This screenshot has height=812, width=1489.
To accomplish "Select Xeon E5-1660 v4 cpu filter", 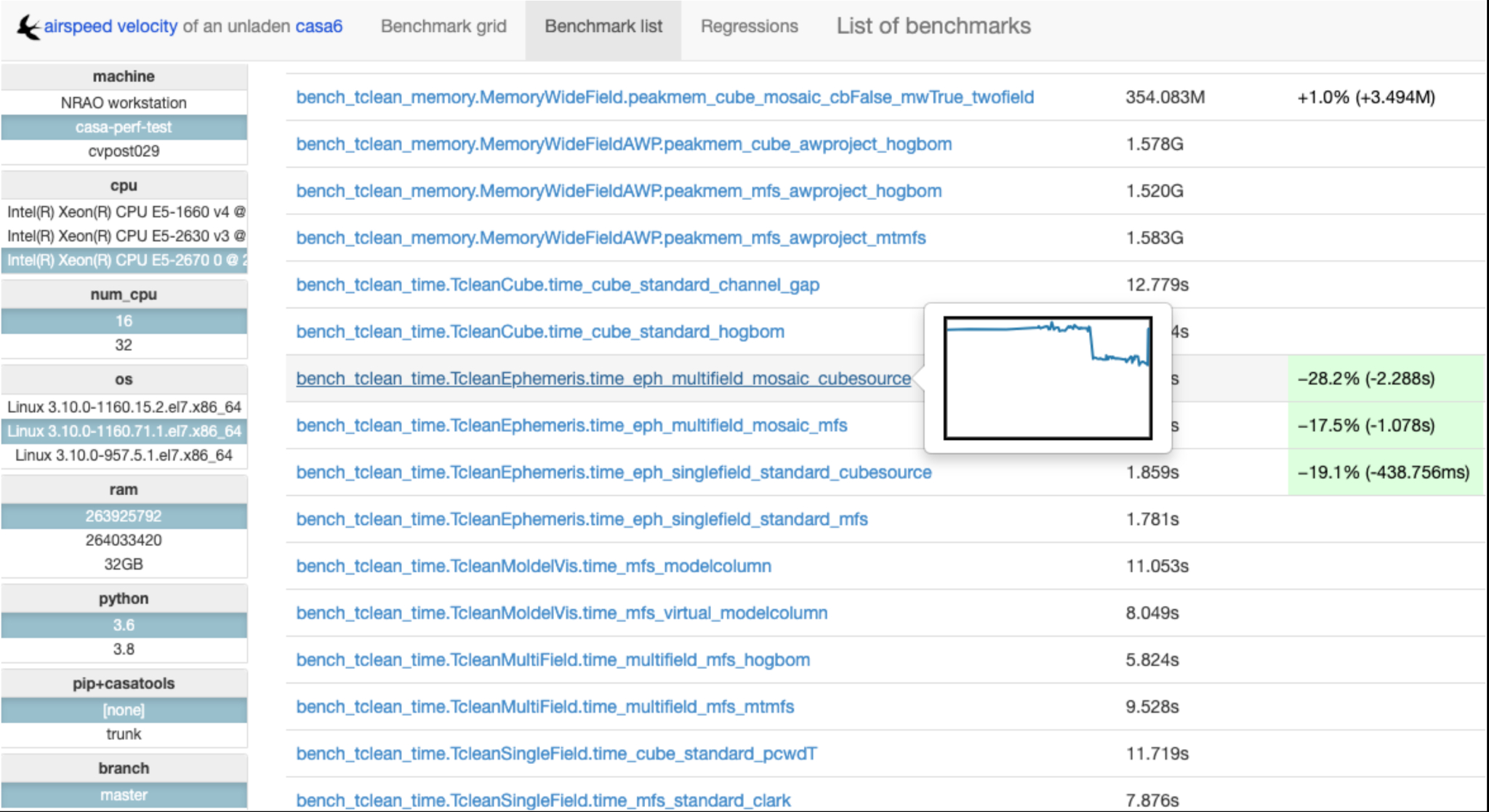I will coord(125,212).
